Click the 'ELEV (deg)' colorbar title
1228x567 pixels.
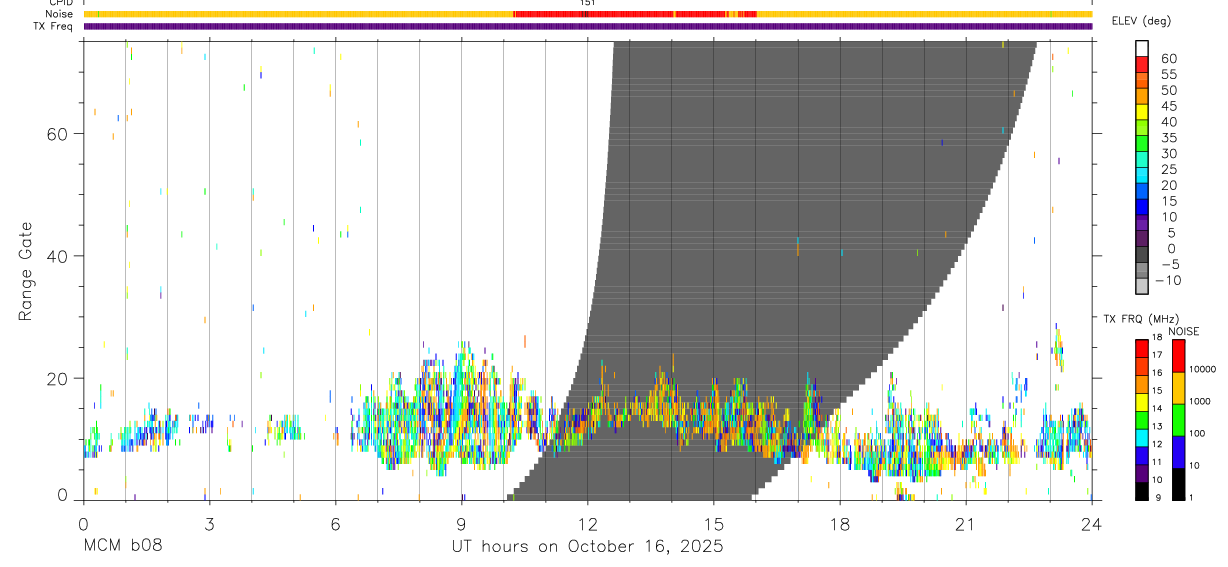click(1142, 21)
